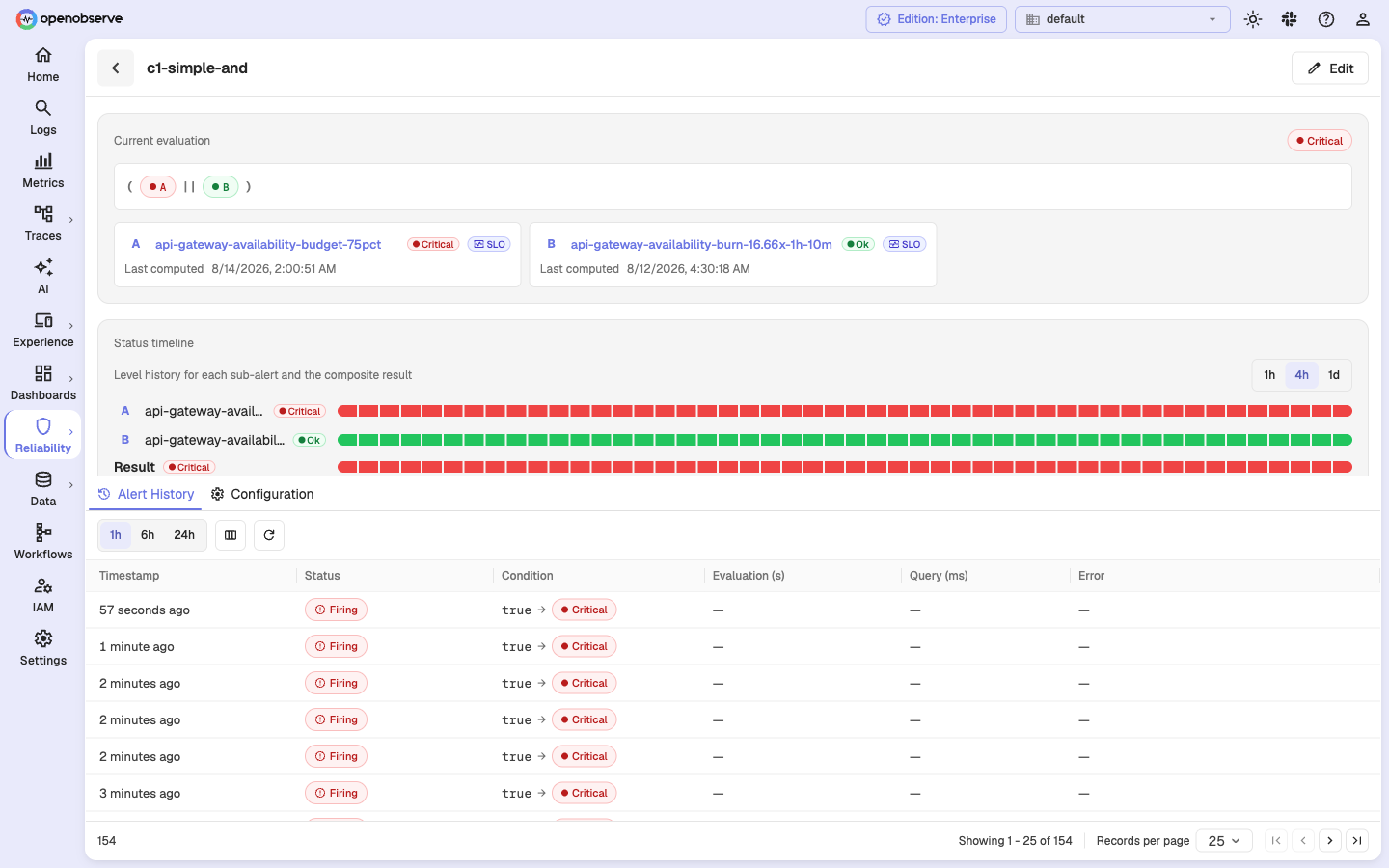Expand the Data submenu chevron
Viewport: 1389px width, 868px height.
(71, 485)
